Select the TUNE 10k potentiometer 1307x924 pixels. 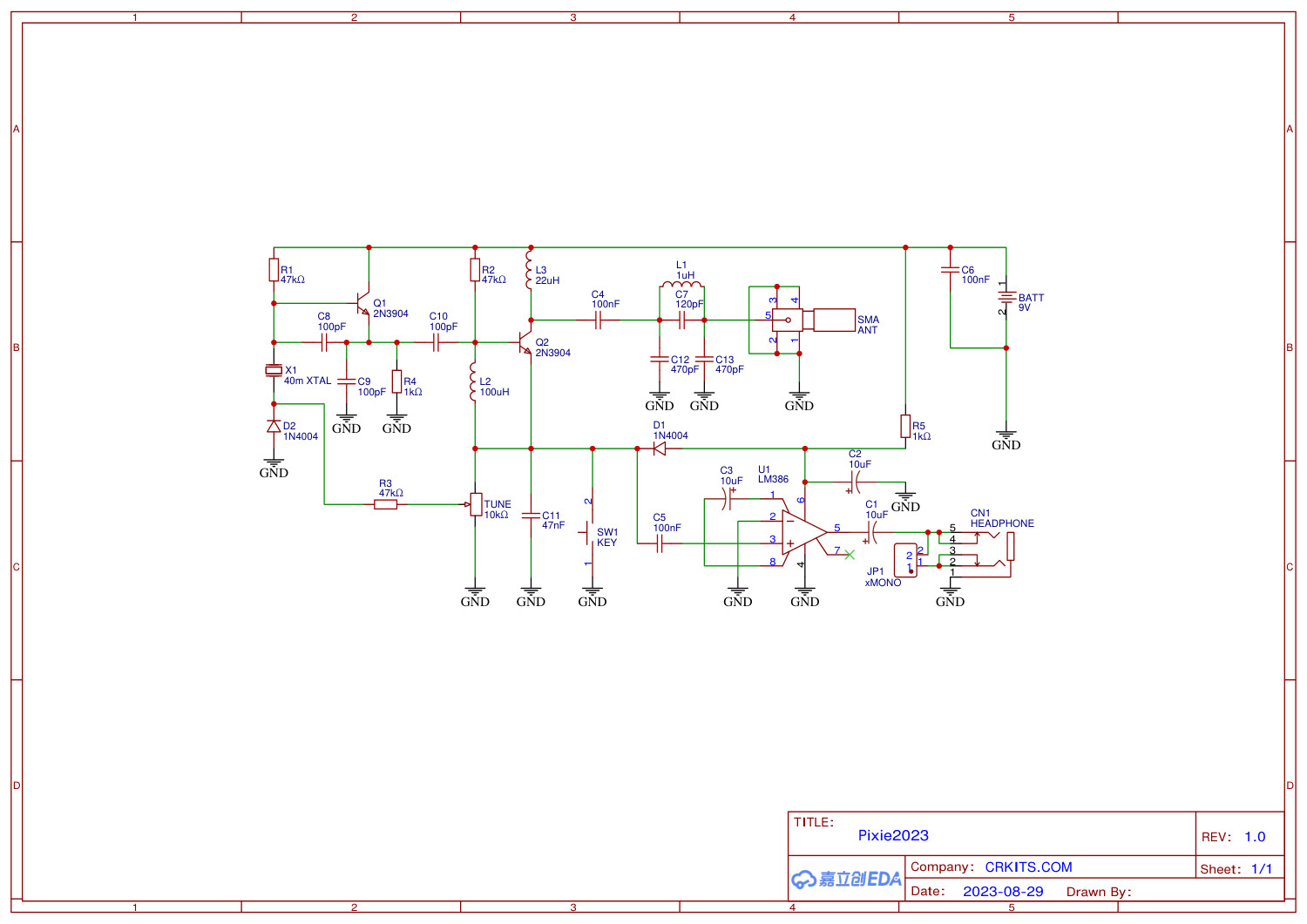point(475,505)
